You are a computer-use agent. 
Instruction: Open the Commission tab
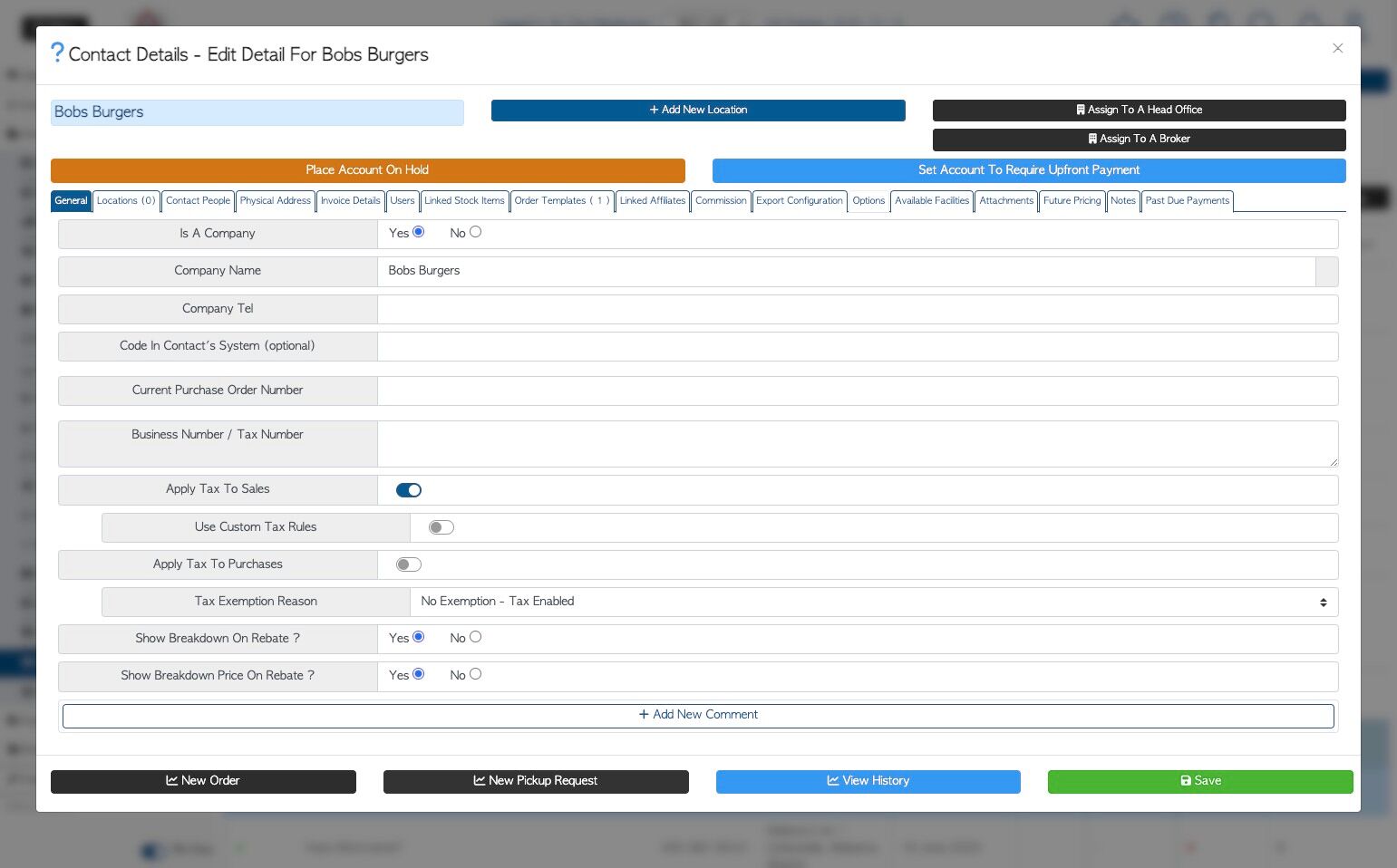pyautogui.click(x=721, y=201)
